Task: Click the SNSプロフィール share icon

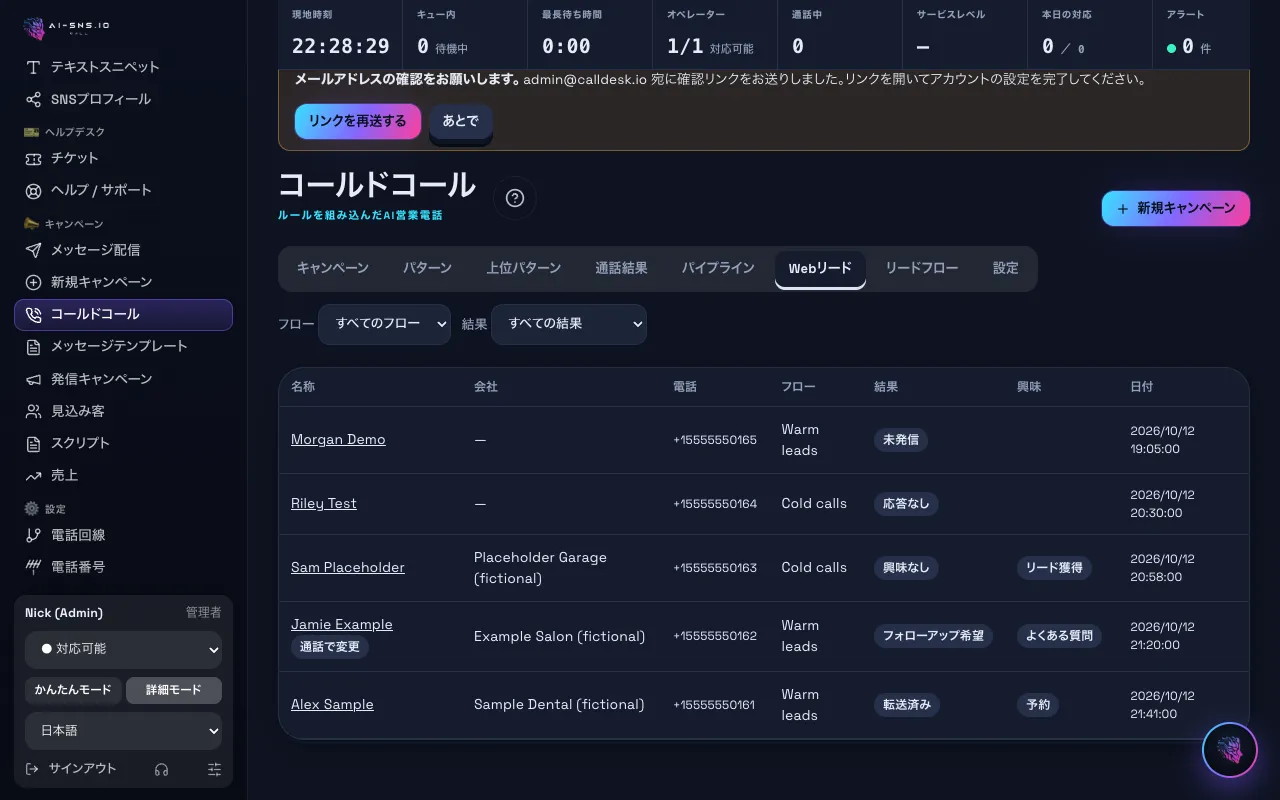Action: point(33,99)
